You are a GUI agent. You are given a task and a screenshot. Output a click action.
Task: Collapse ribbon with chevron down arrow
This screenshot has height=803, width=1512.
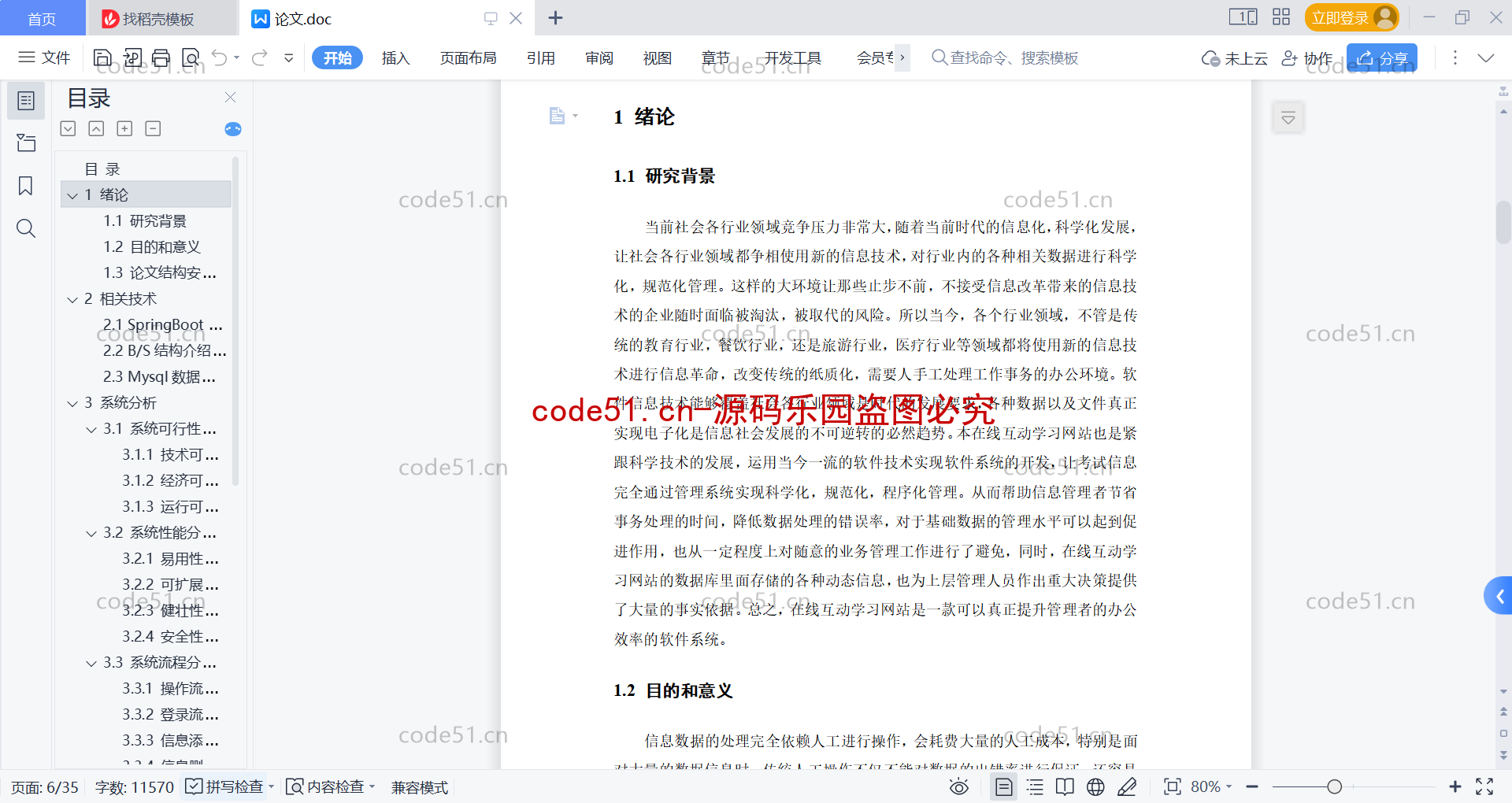1486,57
